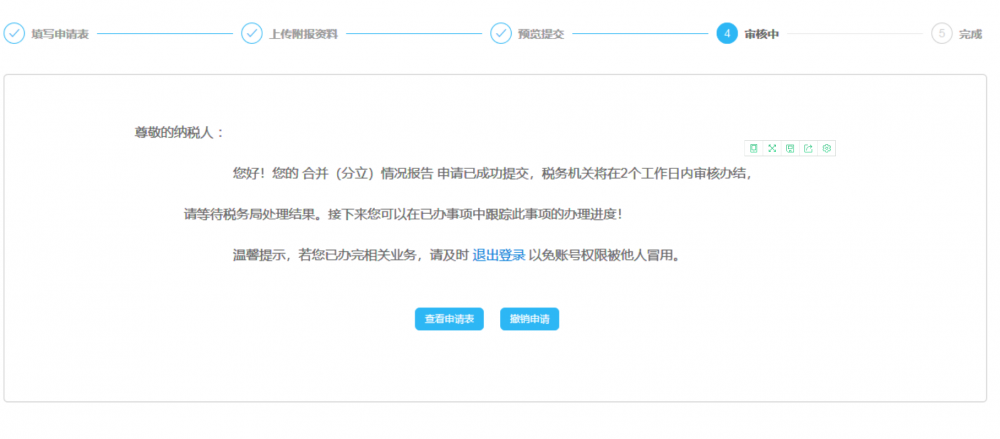
Task: Select the 审核中 step label
Action: pos(761,34)
